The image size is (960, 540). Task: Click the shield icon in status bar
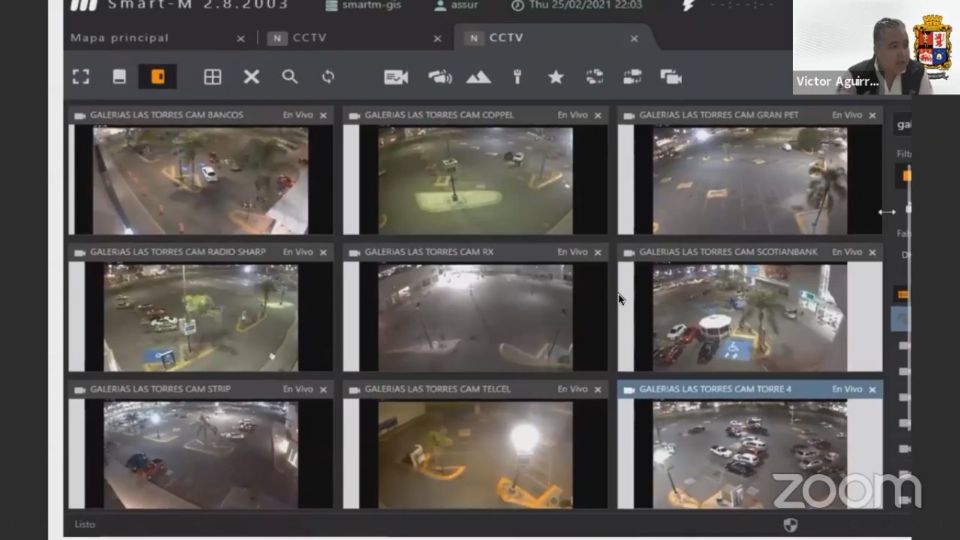coord(790,524)
